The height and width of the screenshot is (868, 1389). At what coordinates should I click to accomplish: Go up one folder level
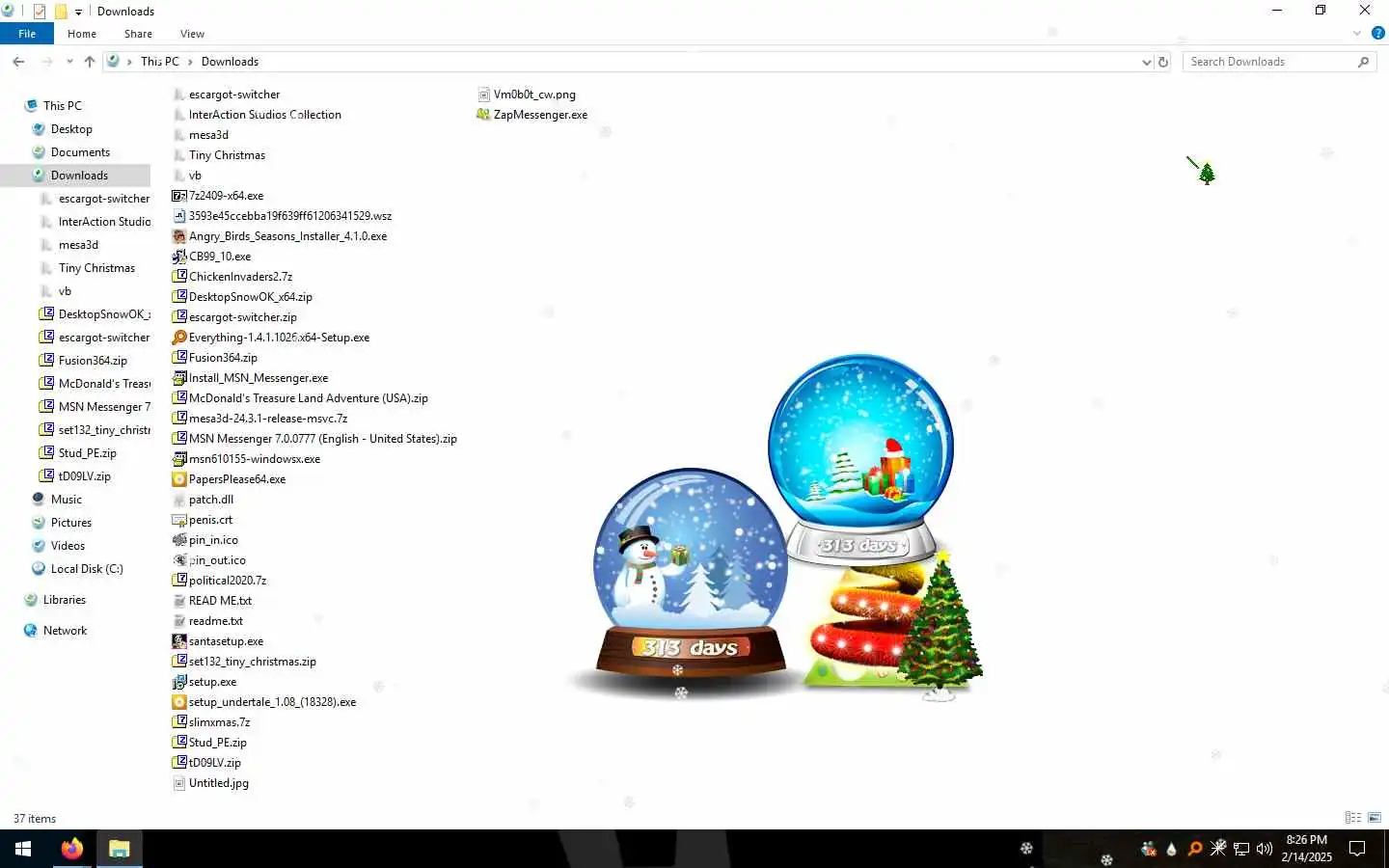point(90,62)
